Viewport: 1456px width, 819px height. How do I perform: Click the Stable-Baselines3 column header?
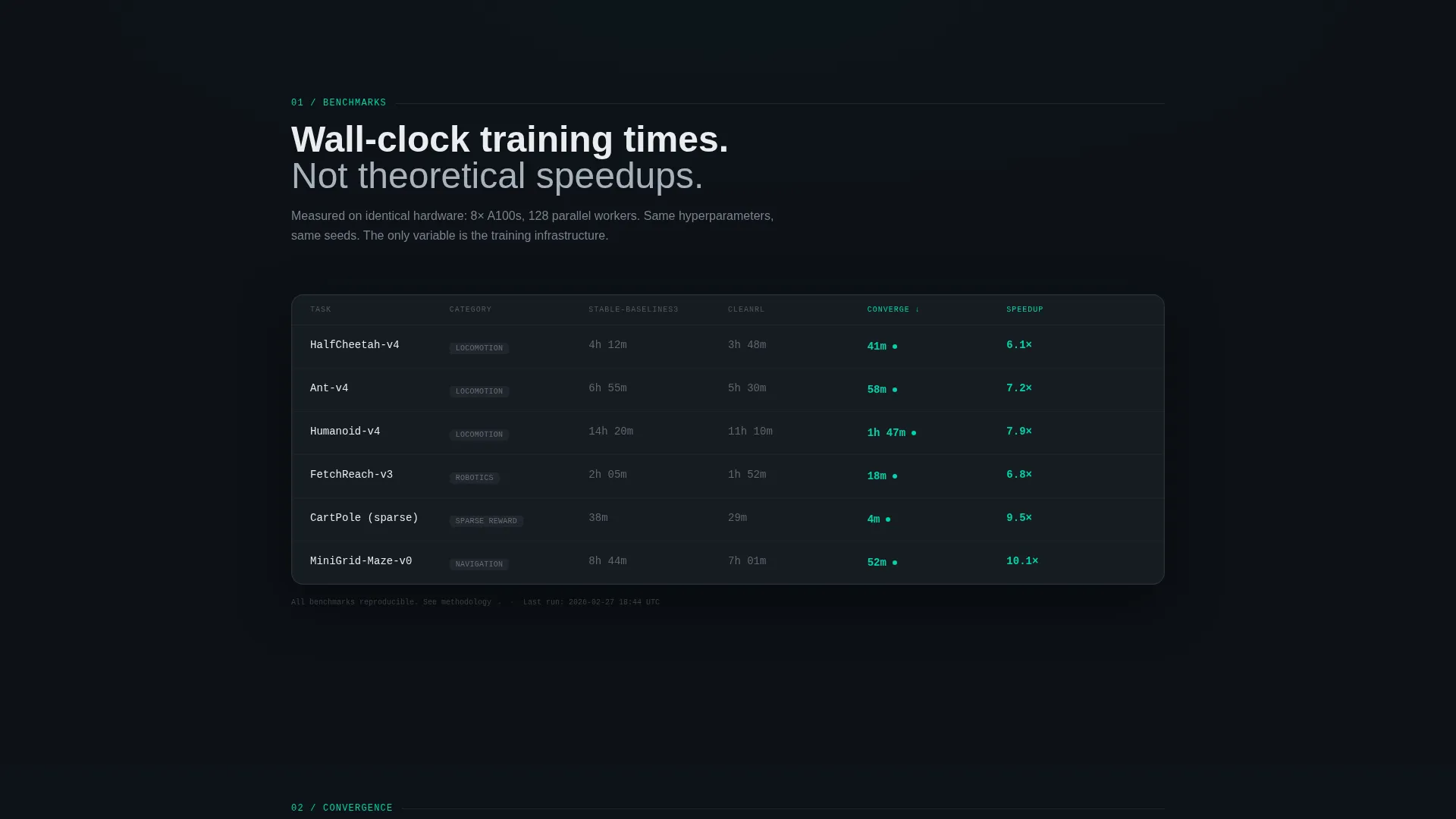(633, 309)
